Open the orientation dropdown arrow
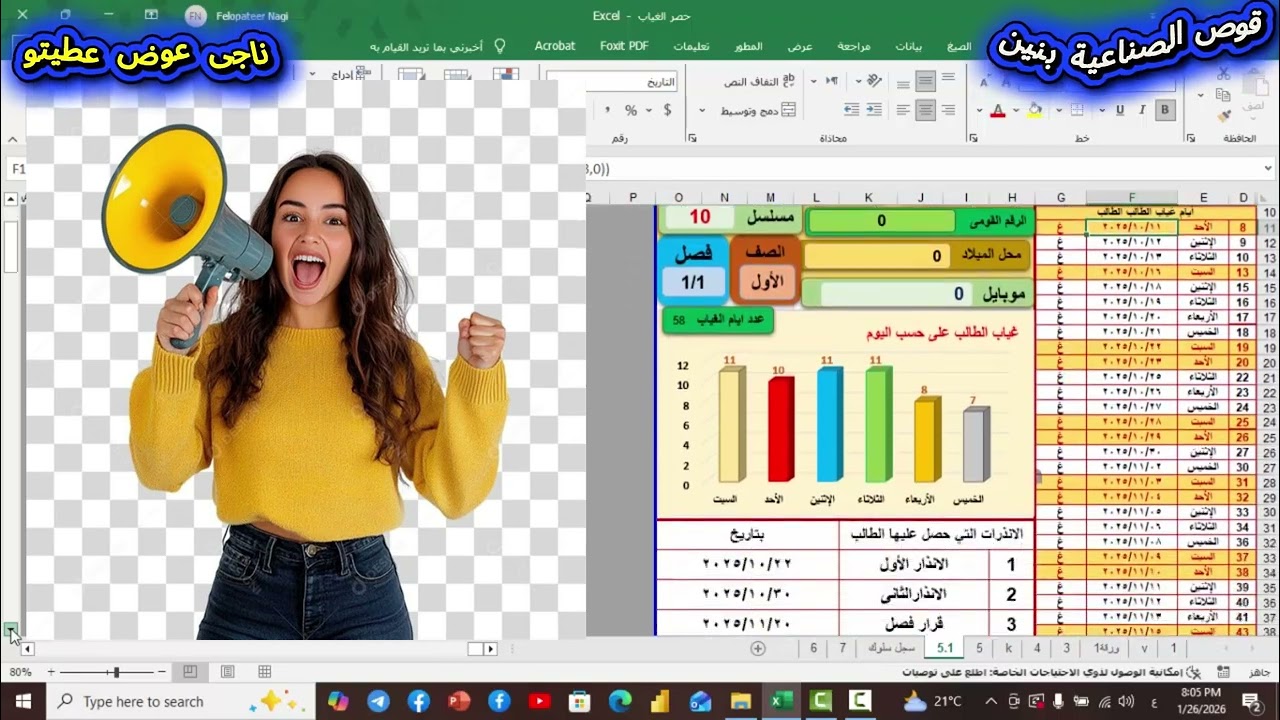Image resolution: width=1280 pixels, height=720 pixels. [858, 81]
